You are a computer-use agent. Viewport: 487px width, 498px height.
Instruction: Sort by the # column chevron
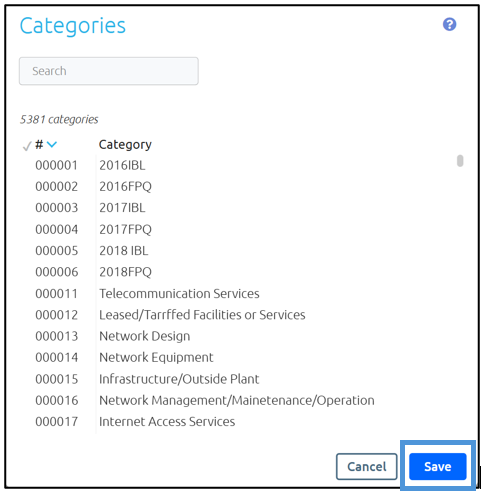pos(52,144)
